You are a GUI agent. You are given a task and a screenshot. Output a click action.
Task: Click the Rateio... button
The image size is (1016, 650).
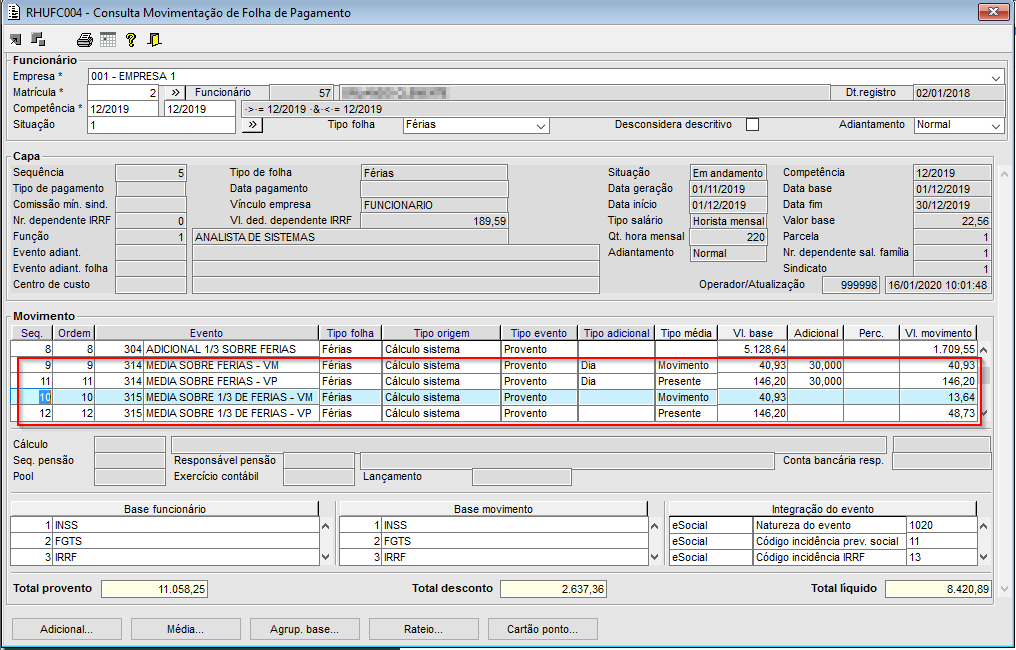click(x=424, y=630)
